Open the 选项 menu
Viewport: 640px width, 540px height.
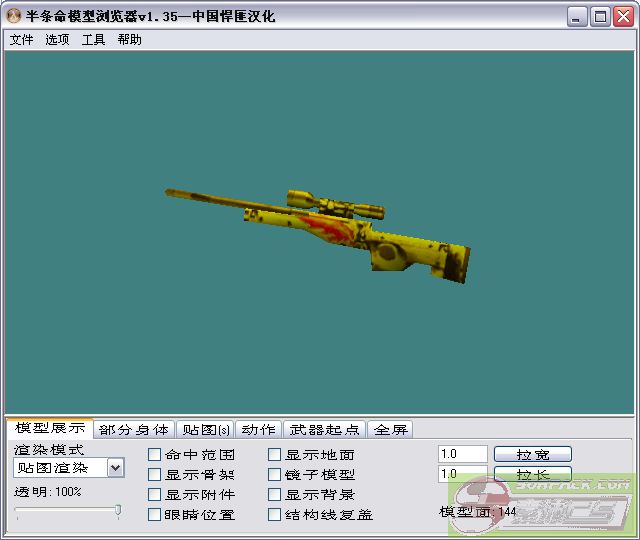pyautogui.click(x=57, y=40)
